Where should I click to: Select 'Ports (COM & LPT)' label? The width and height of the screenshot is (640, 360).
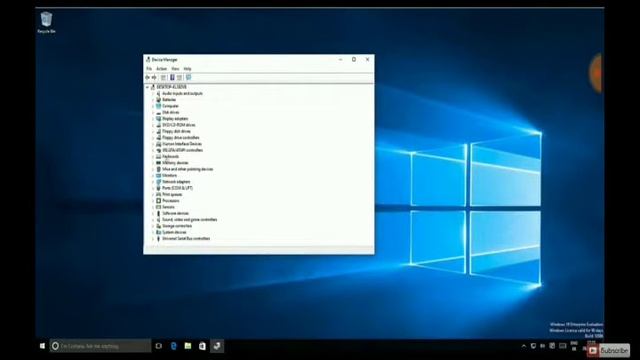click(x=178, y=188)
